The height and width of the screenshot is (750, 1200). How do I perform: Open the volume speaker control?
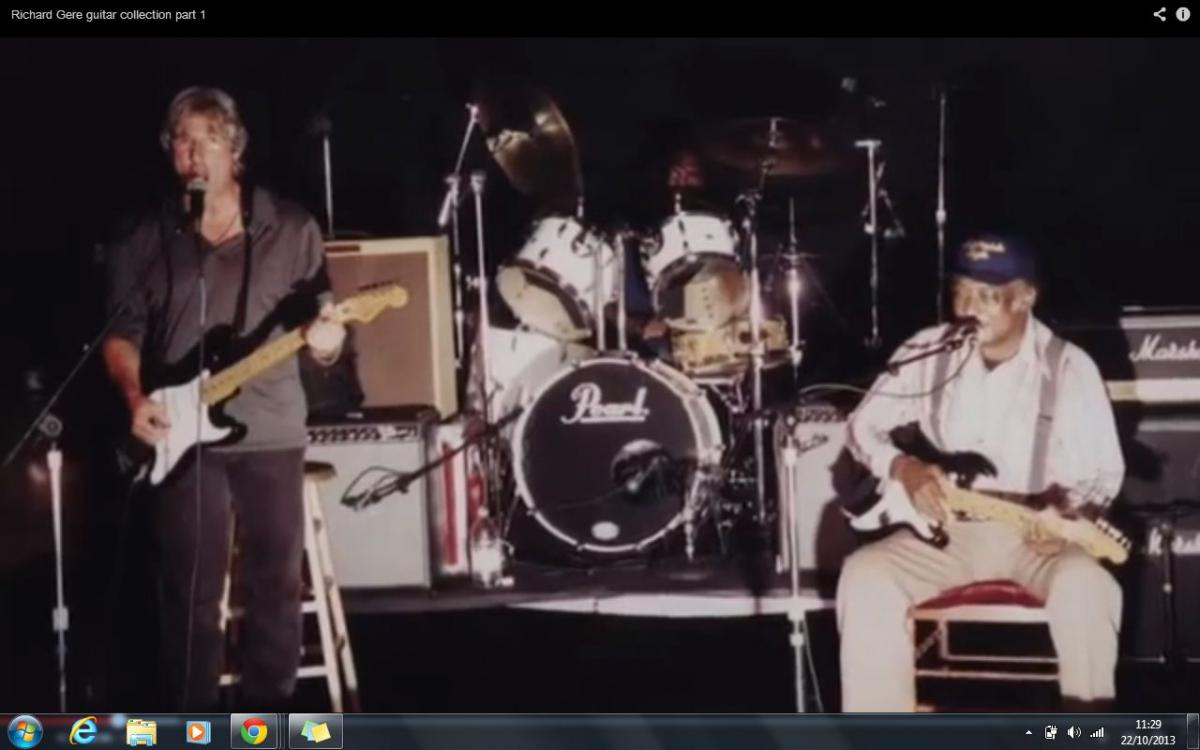tap(1074, 732)
